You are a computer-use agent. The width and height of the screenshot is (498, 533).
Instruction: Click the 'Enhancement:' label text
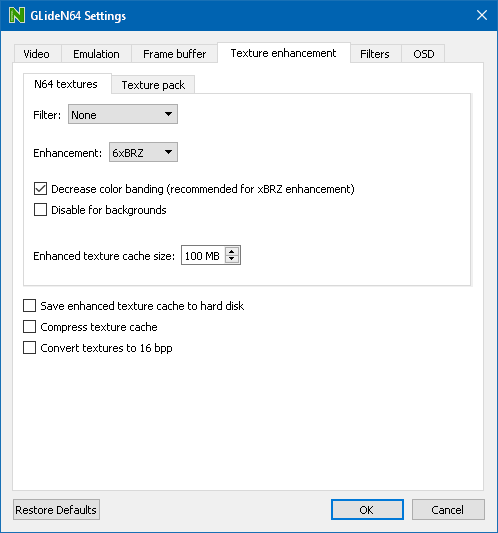tap(67, 153)
